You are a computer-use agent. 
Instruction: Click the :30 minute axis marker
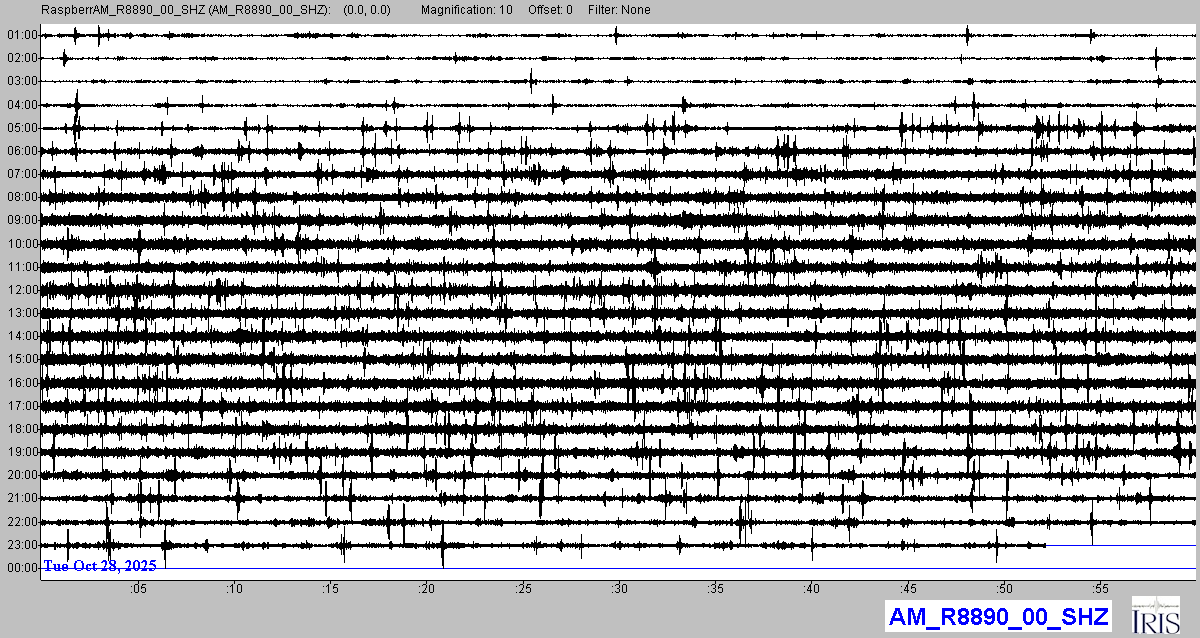619,588
